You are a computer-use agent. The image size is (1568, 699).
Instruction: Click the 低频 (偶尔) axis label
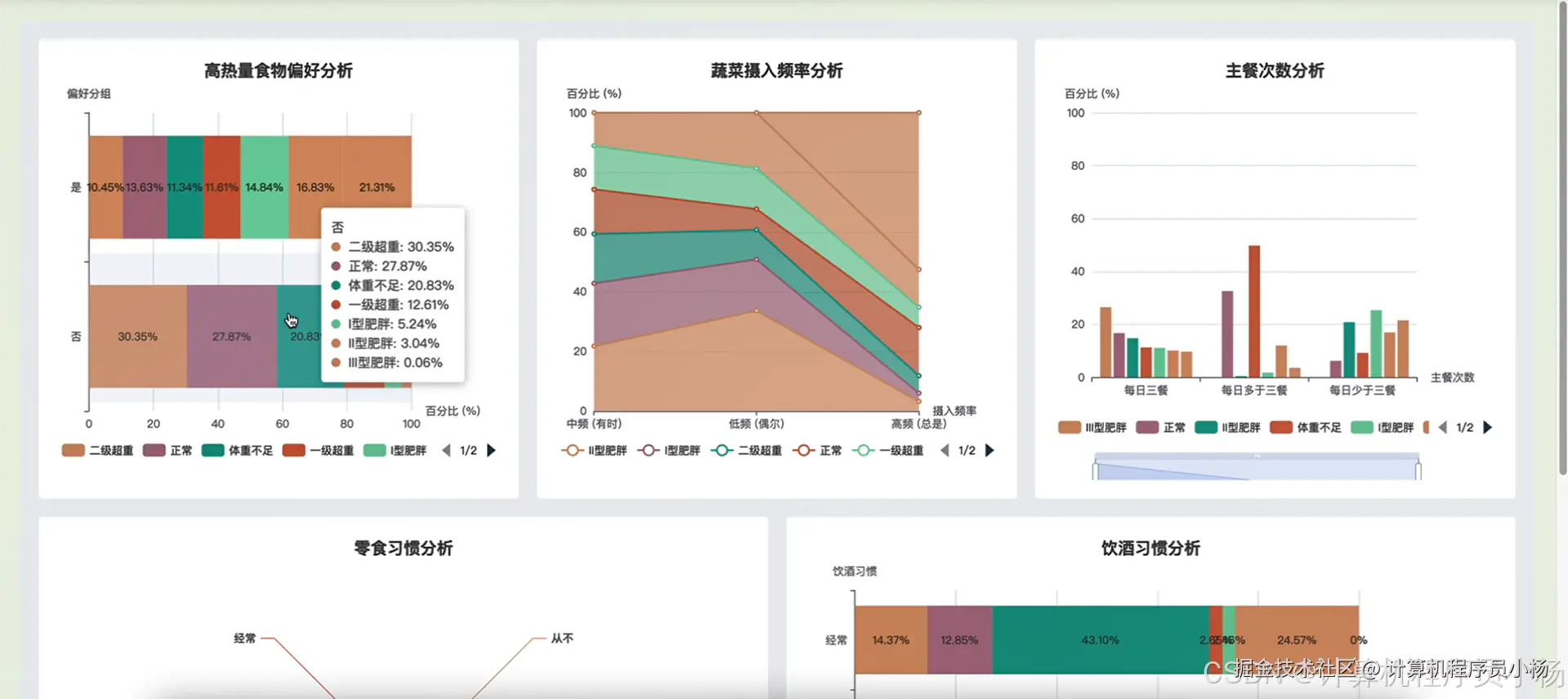coord(757,424)
